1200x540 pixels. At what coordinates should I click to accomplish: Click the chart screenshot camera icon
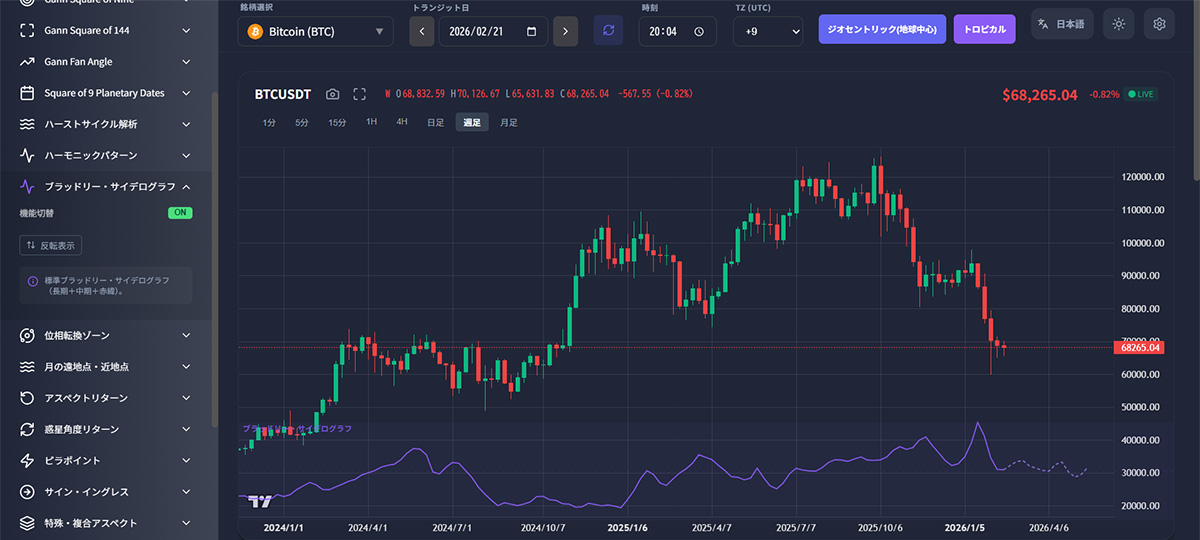pyautogui.click(x=333, y=94)
